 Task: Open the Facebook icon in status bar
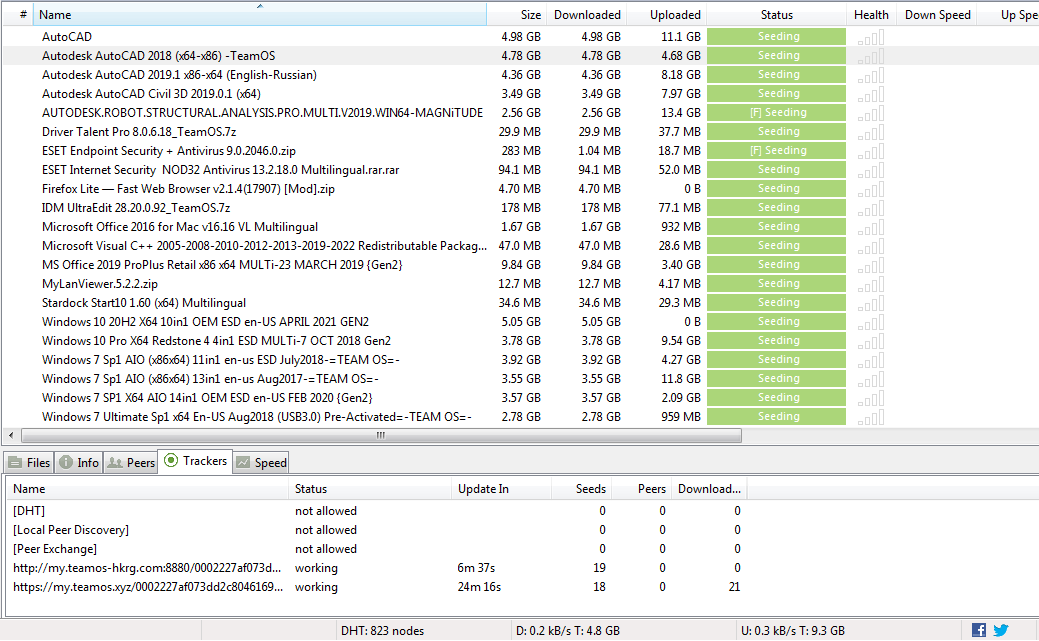click(979, 630)
